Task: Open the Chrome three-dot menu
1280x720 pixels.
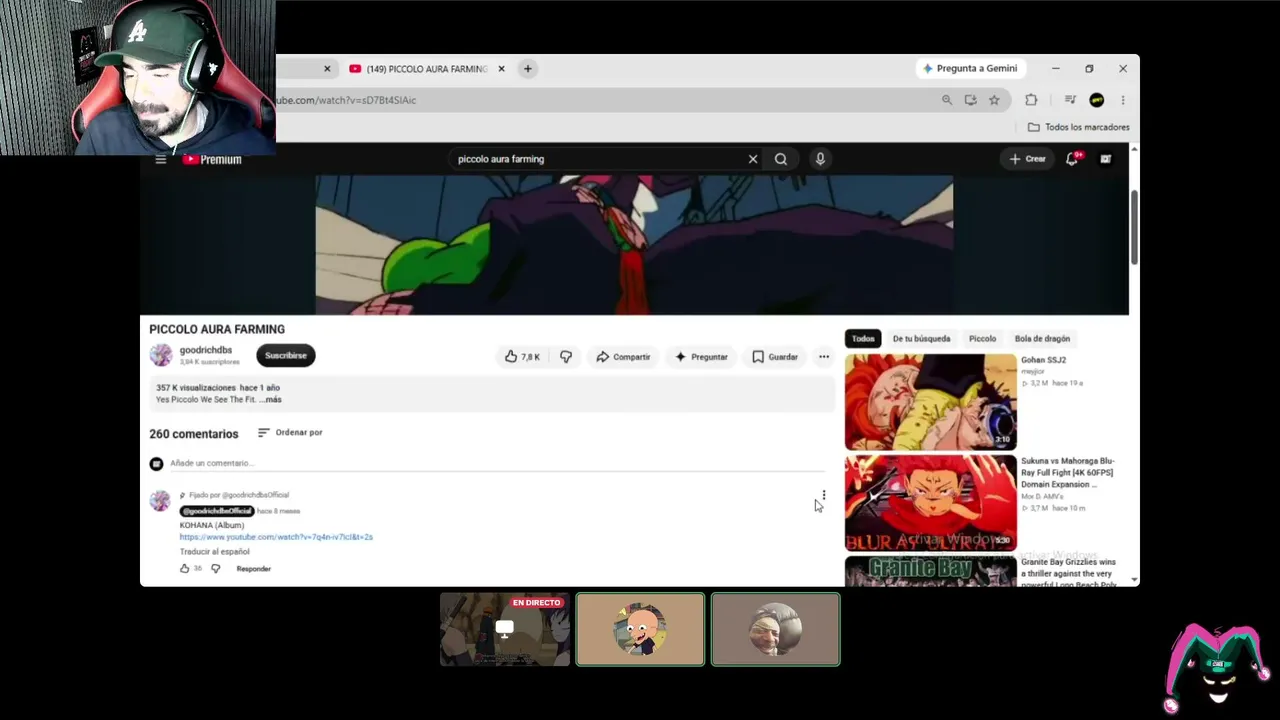Action: 1123,100
